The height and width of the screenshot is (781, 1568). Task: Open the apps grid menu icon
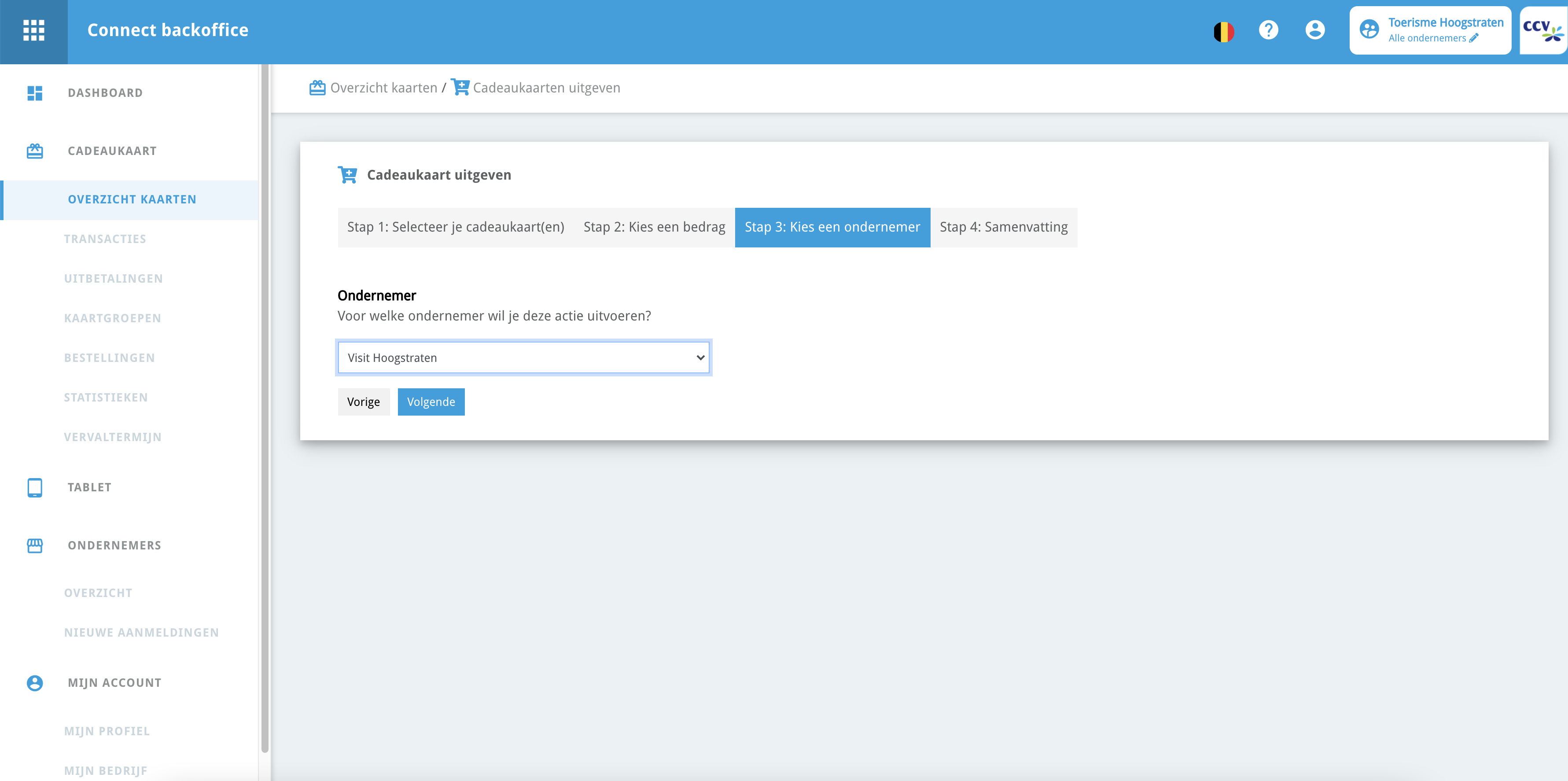(33, 30)
